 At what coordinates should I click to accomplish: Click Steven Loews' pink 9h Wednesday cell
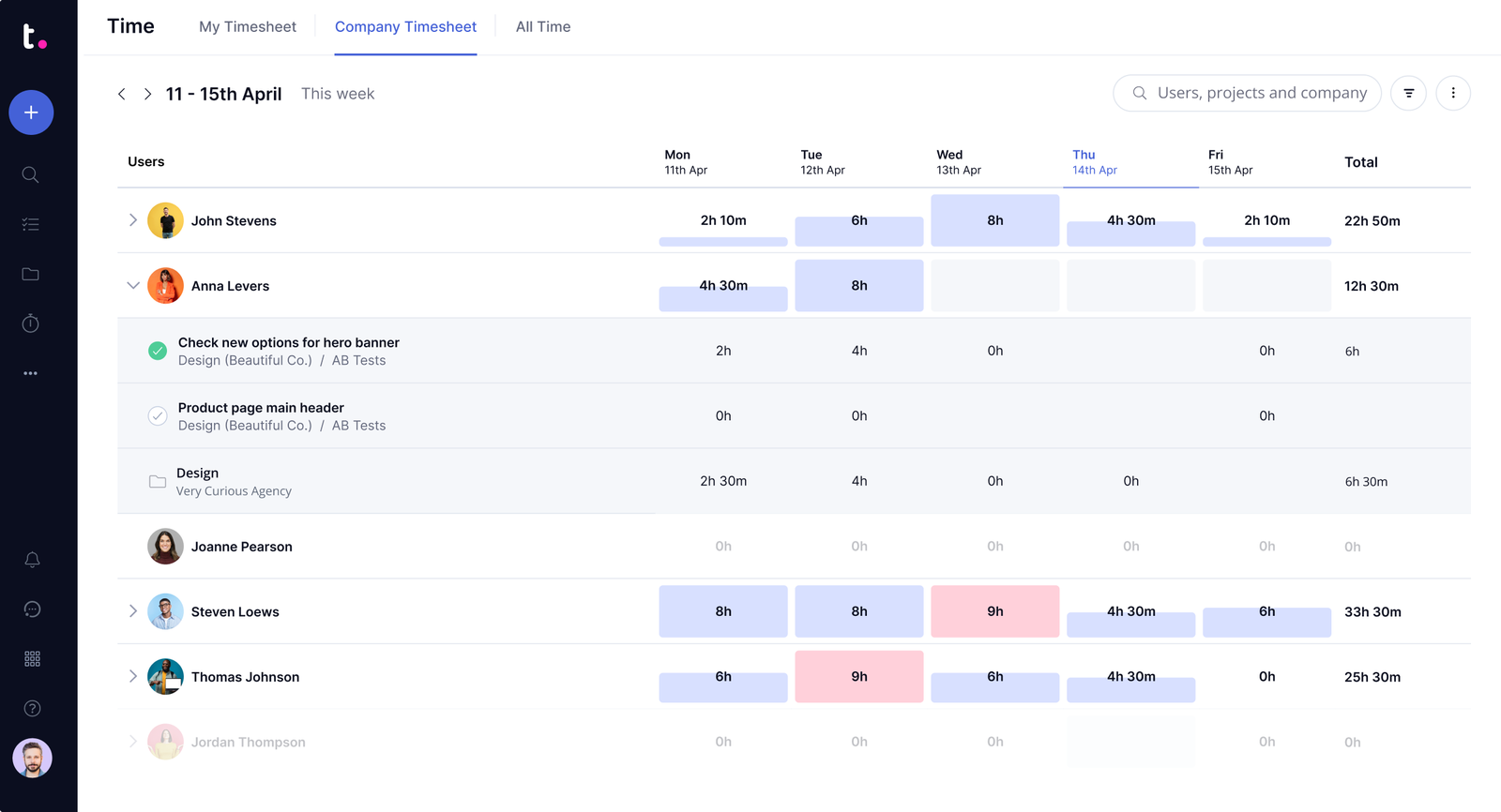994,611
